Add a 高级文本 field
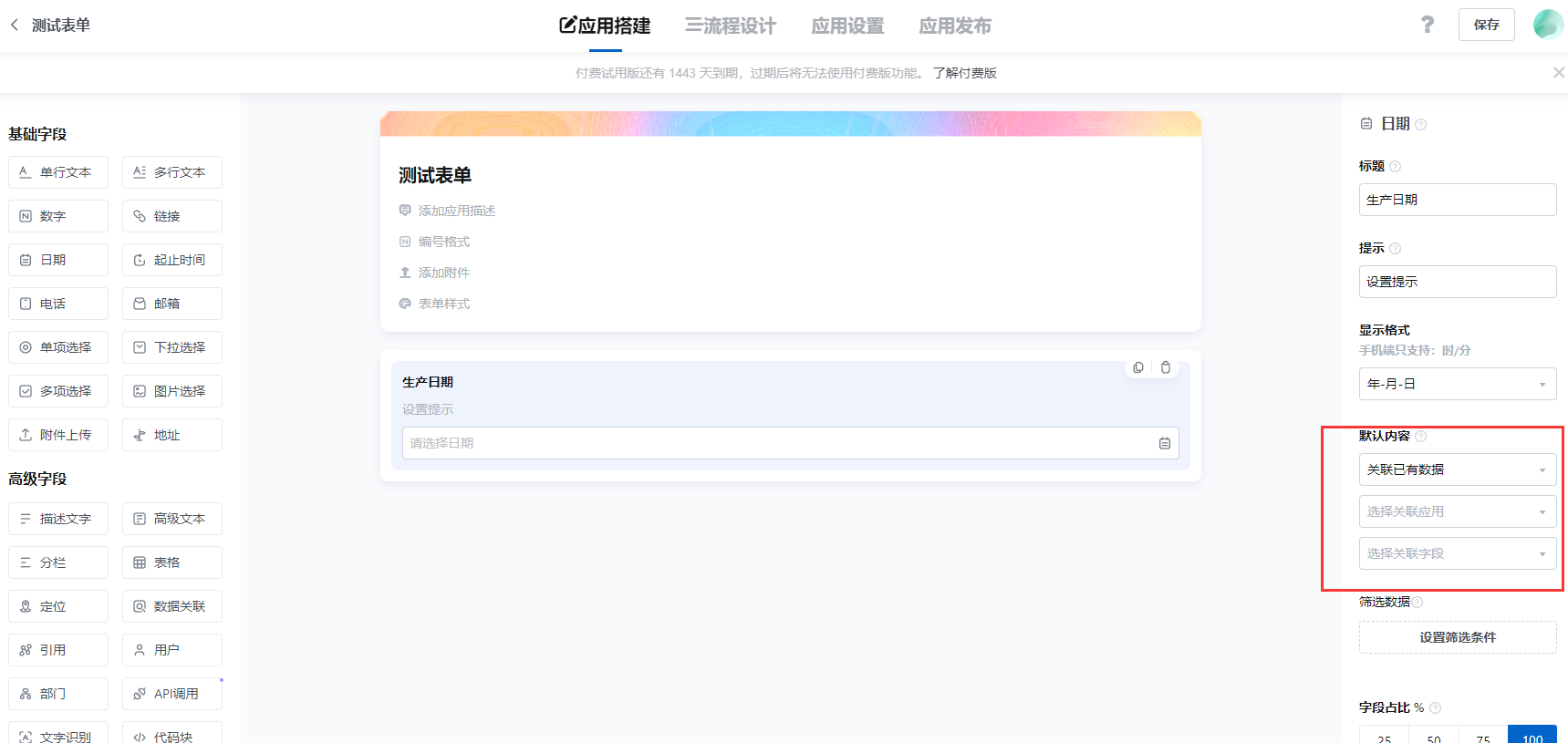Viewport: 1568px width, 743px height. click(x=172, y=519)
